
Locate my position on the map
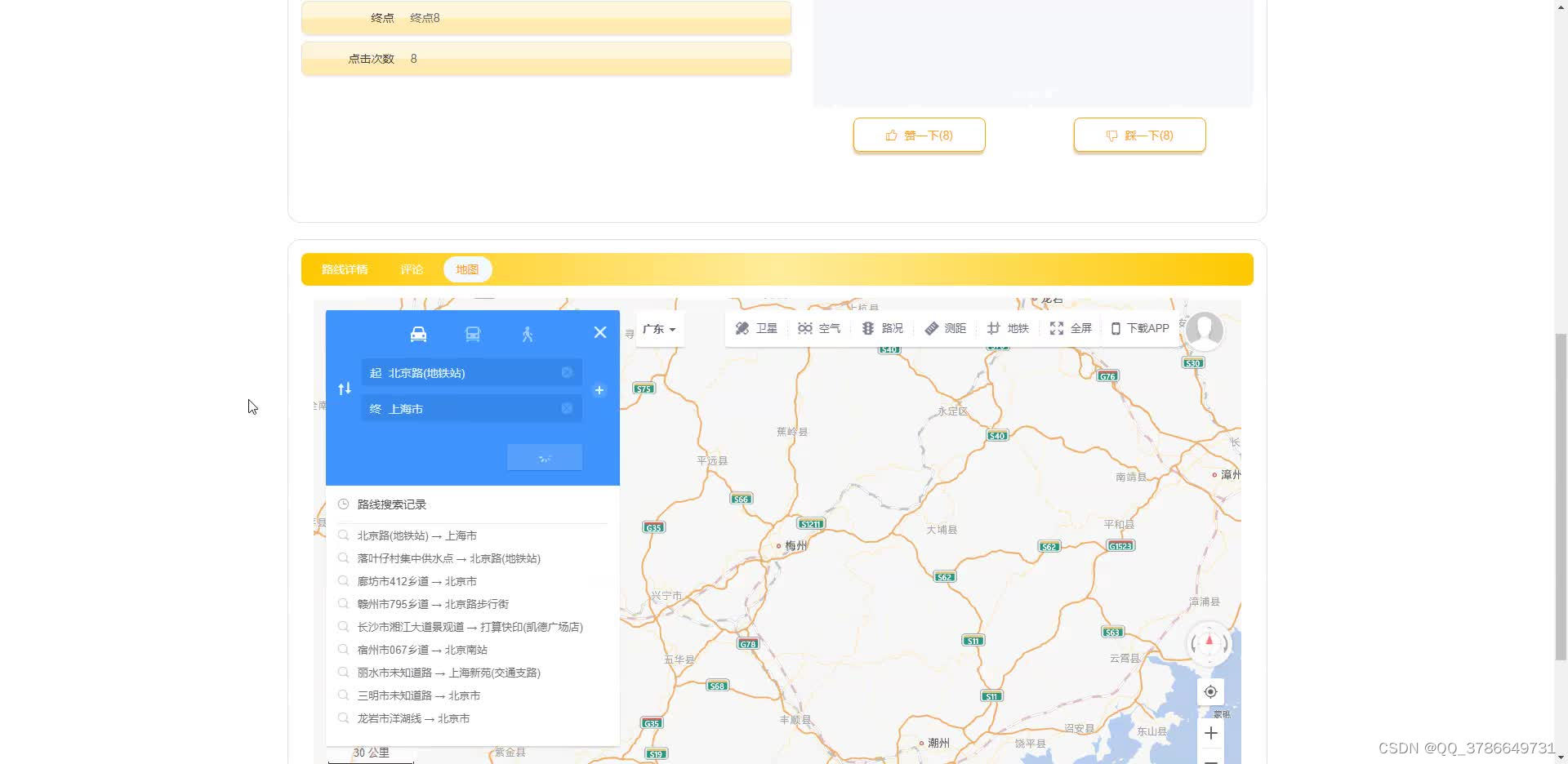(x=1210, y=692)
